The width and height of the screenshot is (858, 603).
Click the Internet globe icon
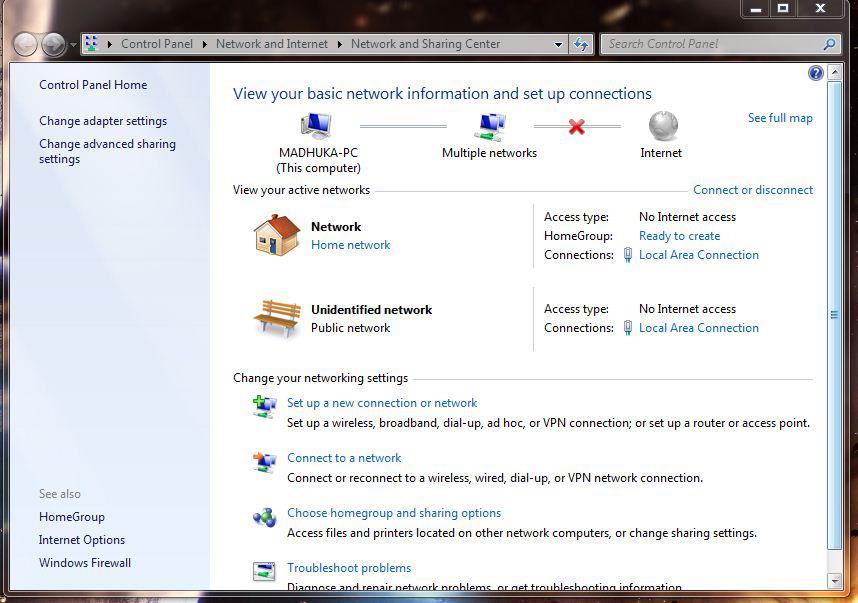(660, 128)
